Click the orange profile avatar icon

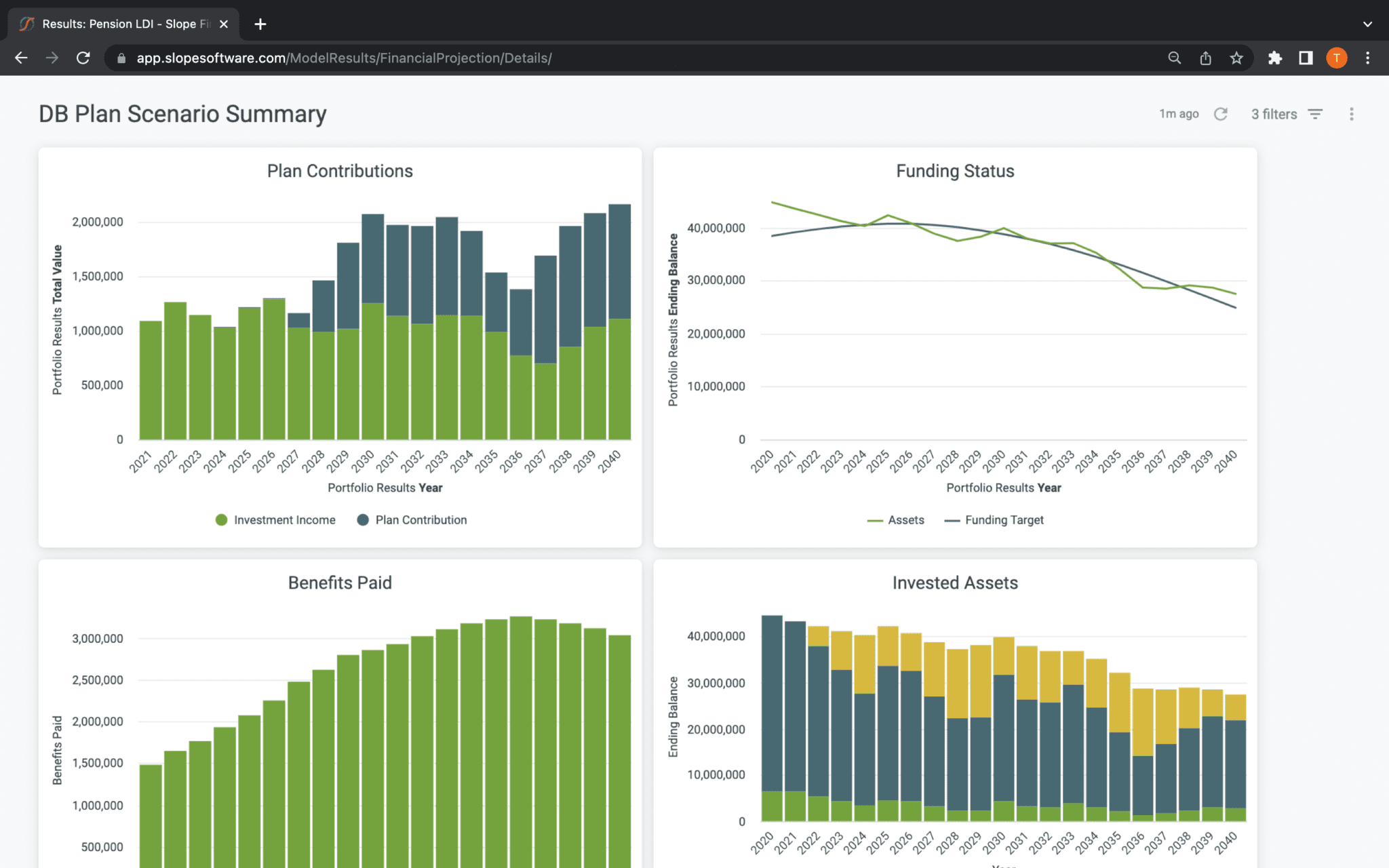click(1336, 58)
